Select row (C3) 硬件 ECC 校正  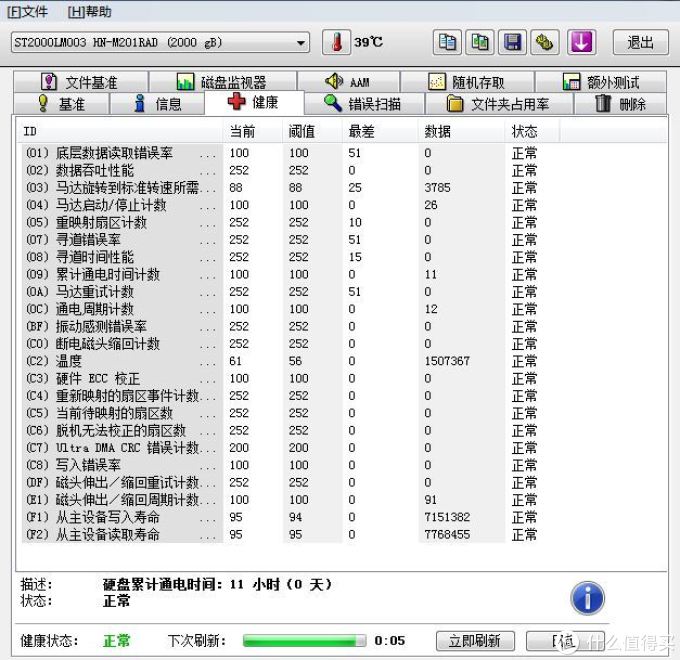point(282,378)
